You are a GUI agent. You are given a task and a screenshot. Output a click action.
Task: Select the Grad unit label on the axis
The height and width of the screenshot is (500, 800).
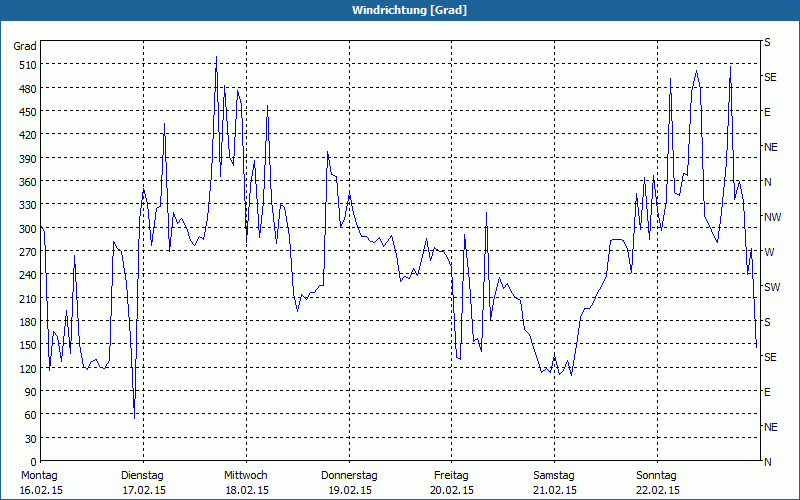pos(25,46)
